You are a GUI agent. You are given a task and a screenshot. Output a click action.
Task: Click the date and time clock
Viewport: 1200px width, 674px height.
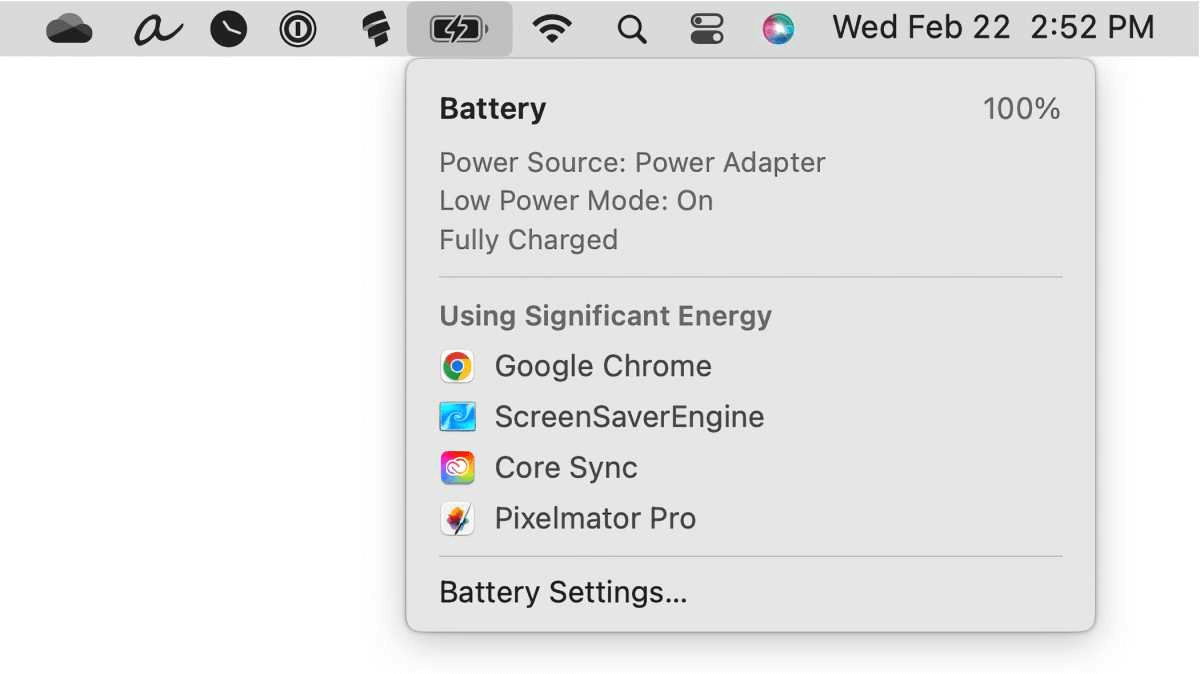click(x=993, y=27)
